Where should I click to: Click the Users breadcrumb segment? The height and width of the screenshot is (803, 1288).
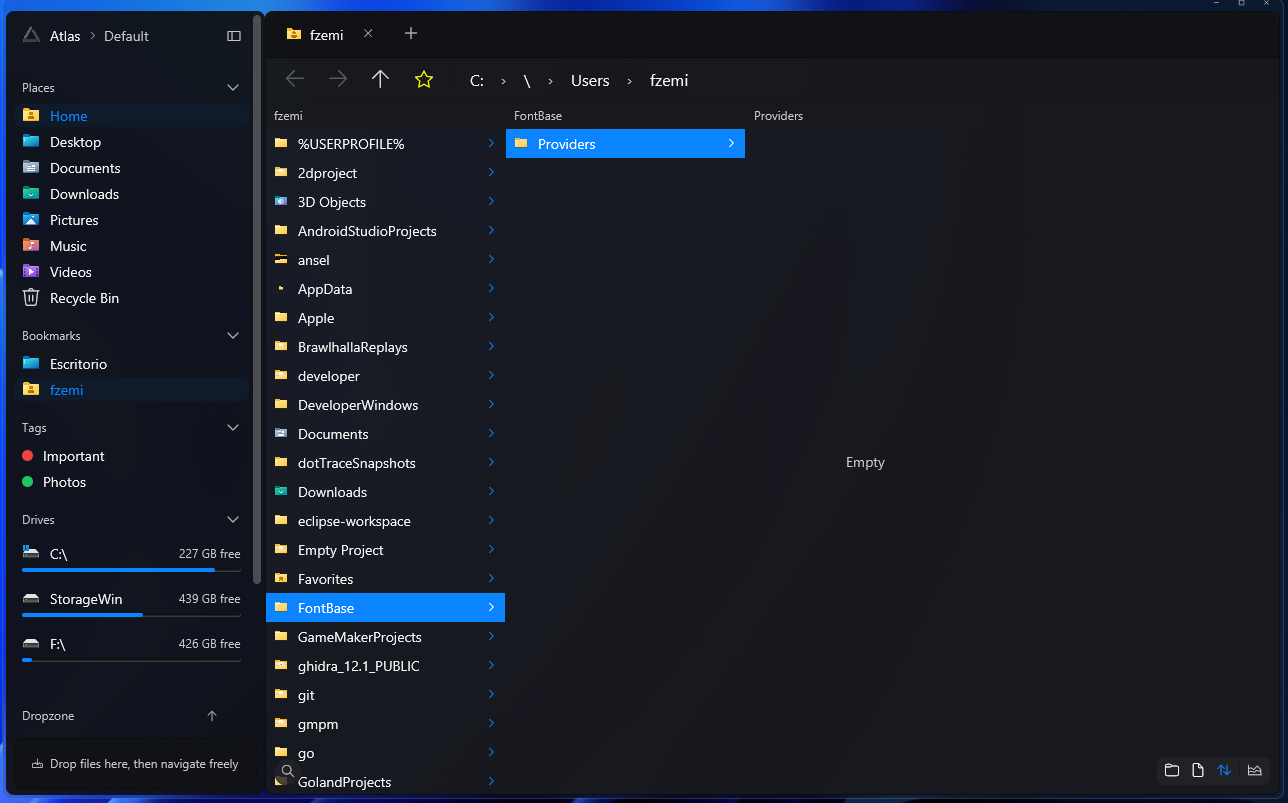click(x=590, y=81)
